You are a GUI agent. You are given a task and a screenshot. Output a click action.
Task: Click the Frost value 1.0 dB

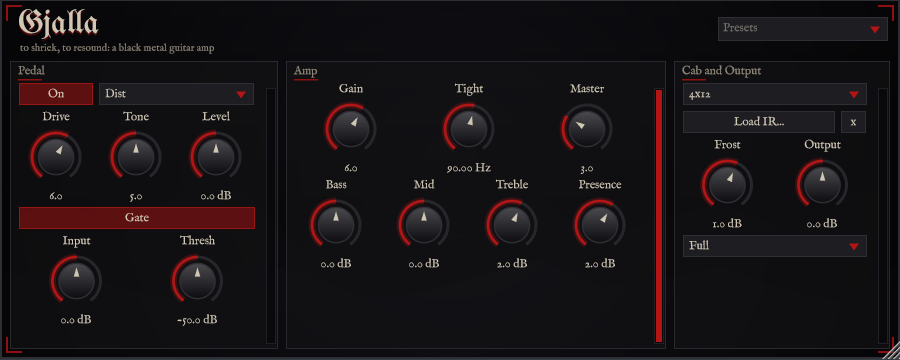727,224
